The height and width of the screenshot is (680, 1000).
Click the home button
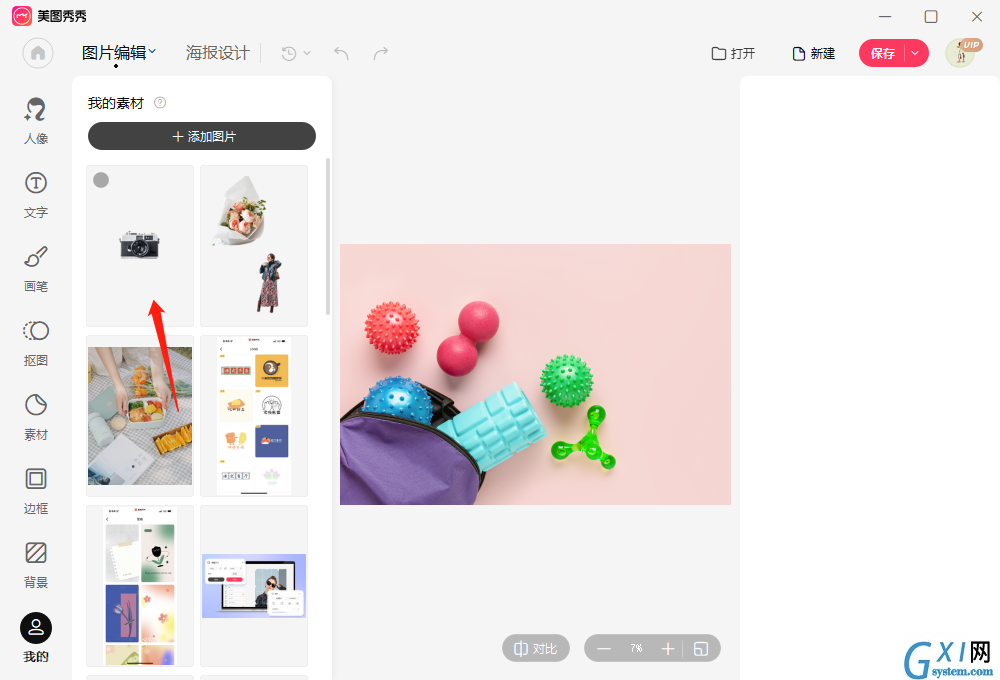(38, 53)
